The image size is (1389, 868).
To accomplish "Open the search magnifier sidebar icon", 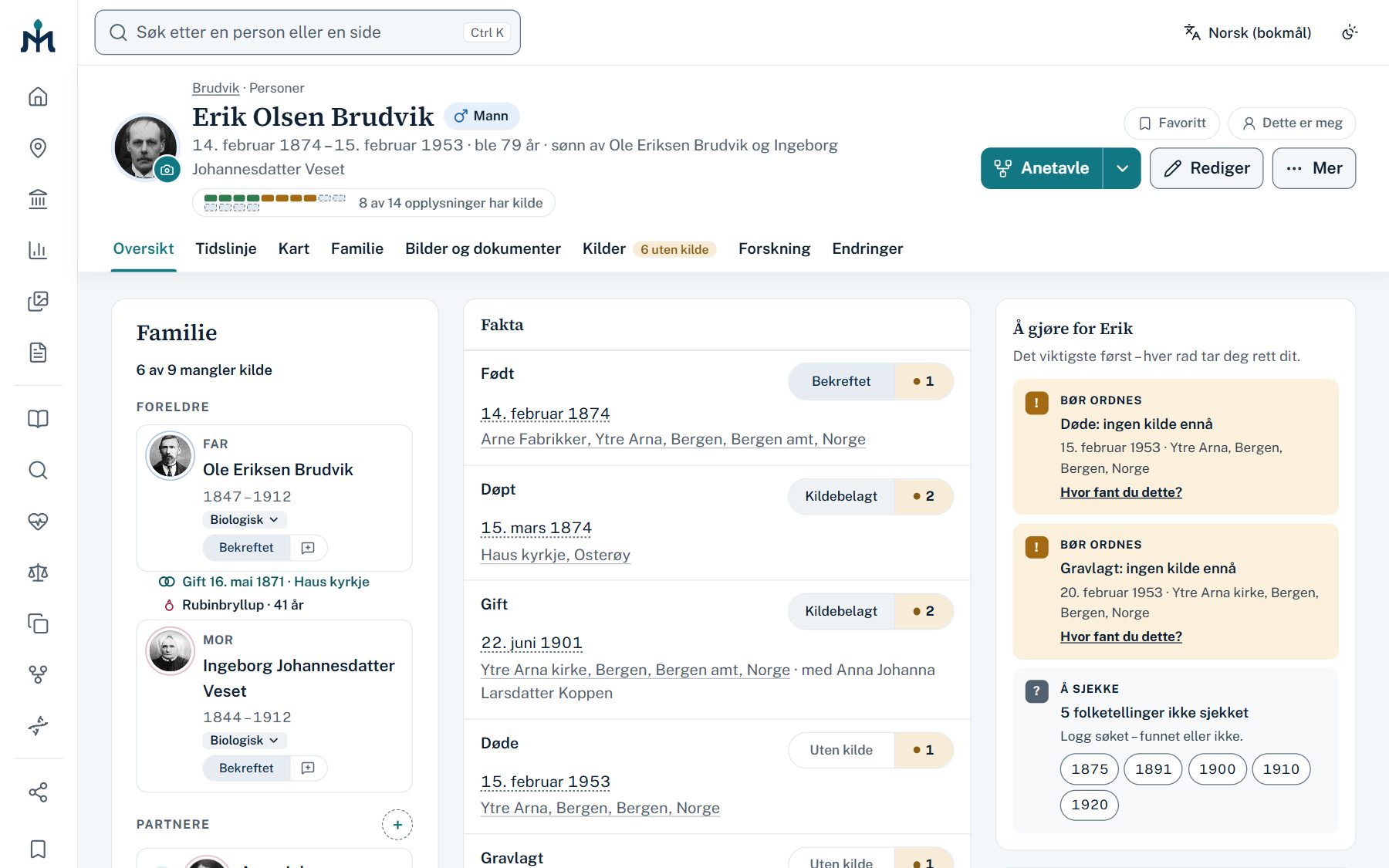I will 38,470.
